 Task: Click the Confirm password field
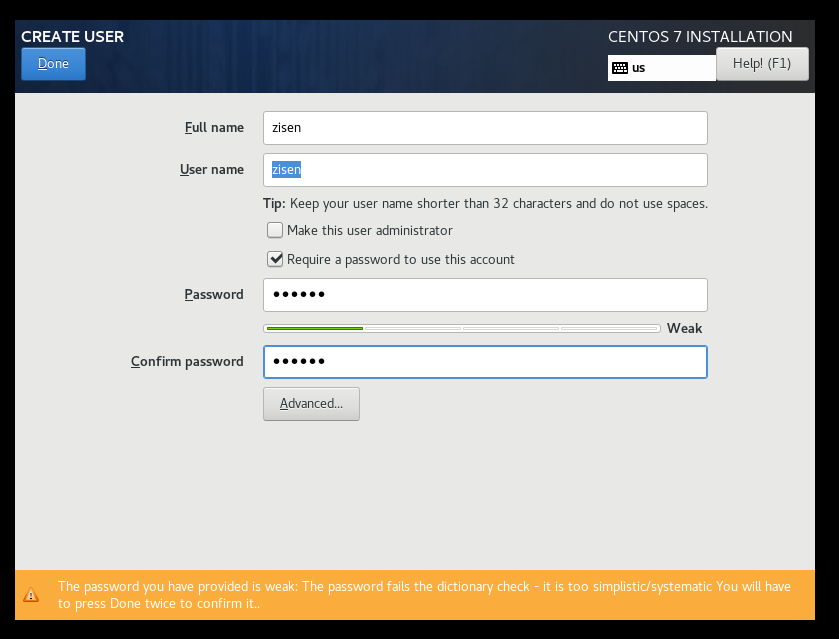[485, 362]
